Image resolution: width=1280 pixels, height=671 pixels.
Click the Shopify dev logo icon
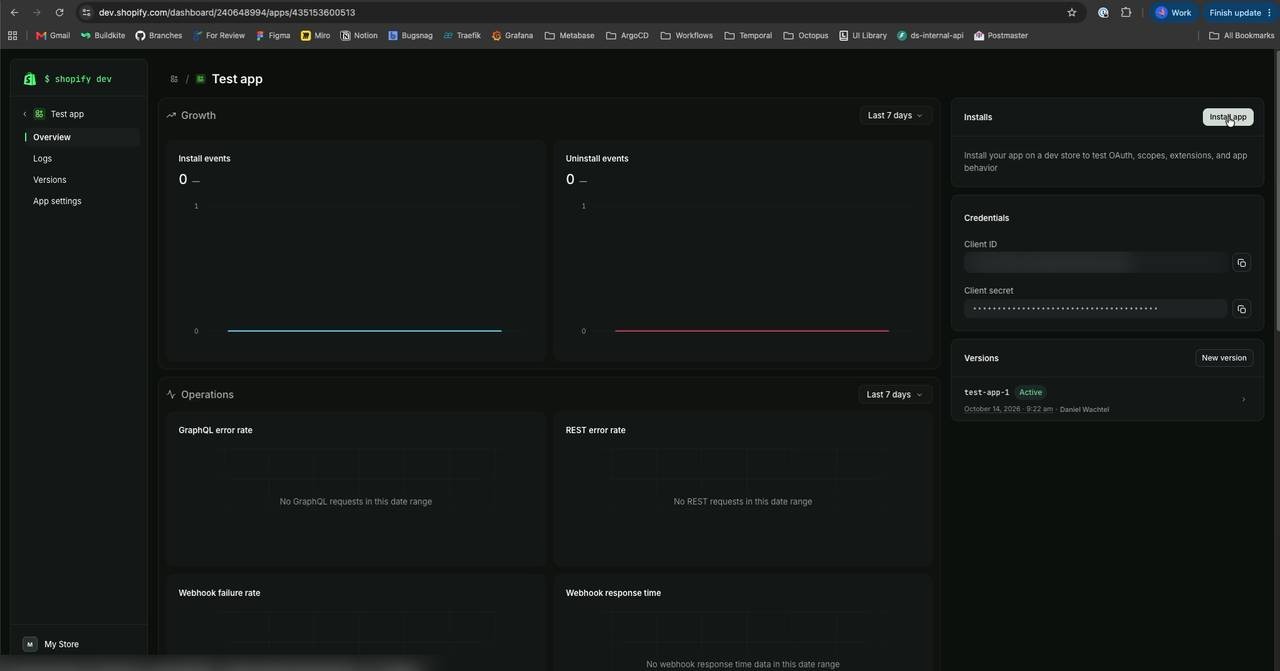tap(30, 79)
